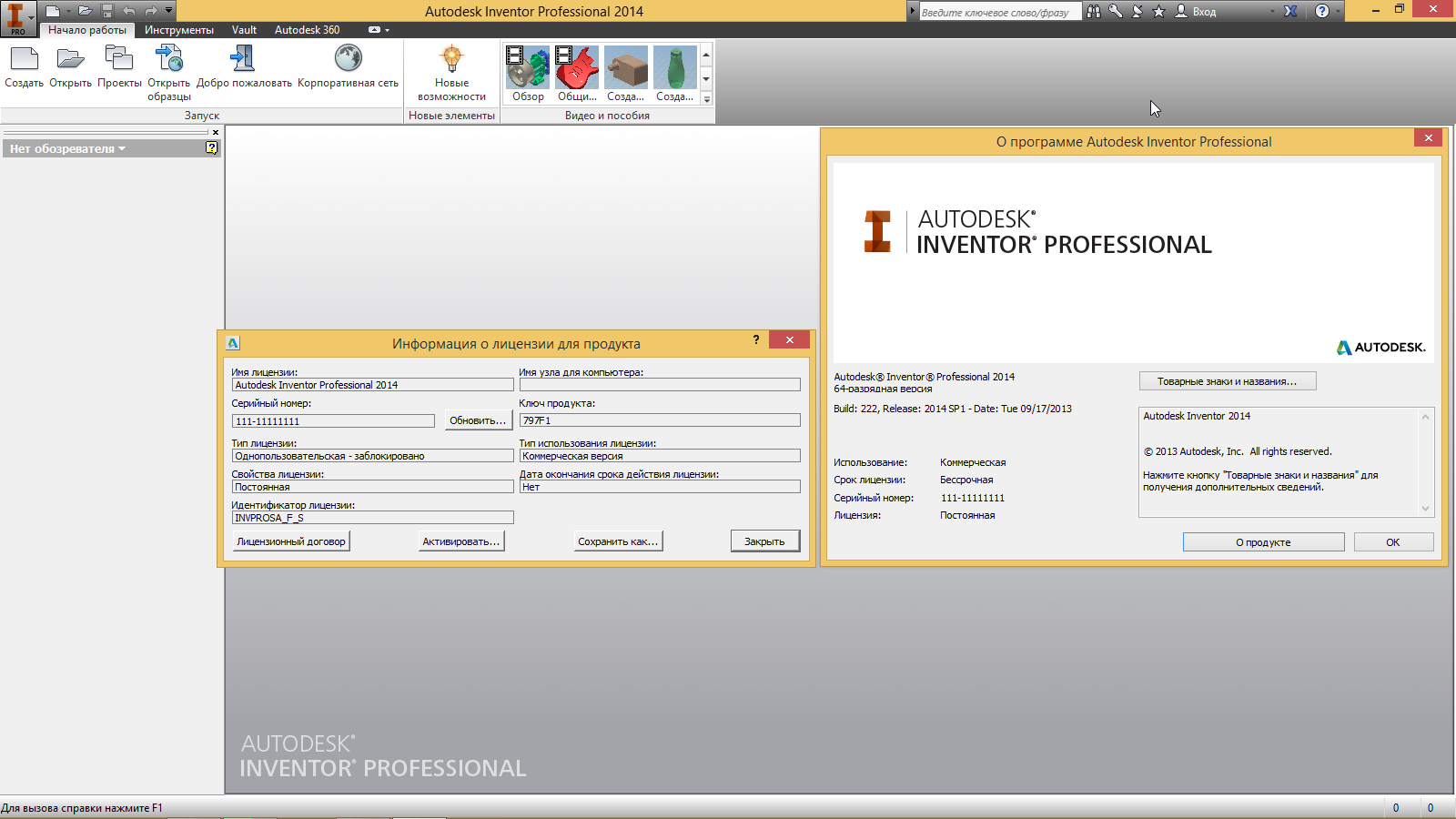This screenshot has height=819, width=1456.
Task: Click scroll-up arrow in About text box
Action: point(1425,417)
